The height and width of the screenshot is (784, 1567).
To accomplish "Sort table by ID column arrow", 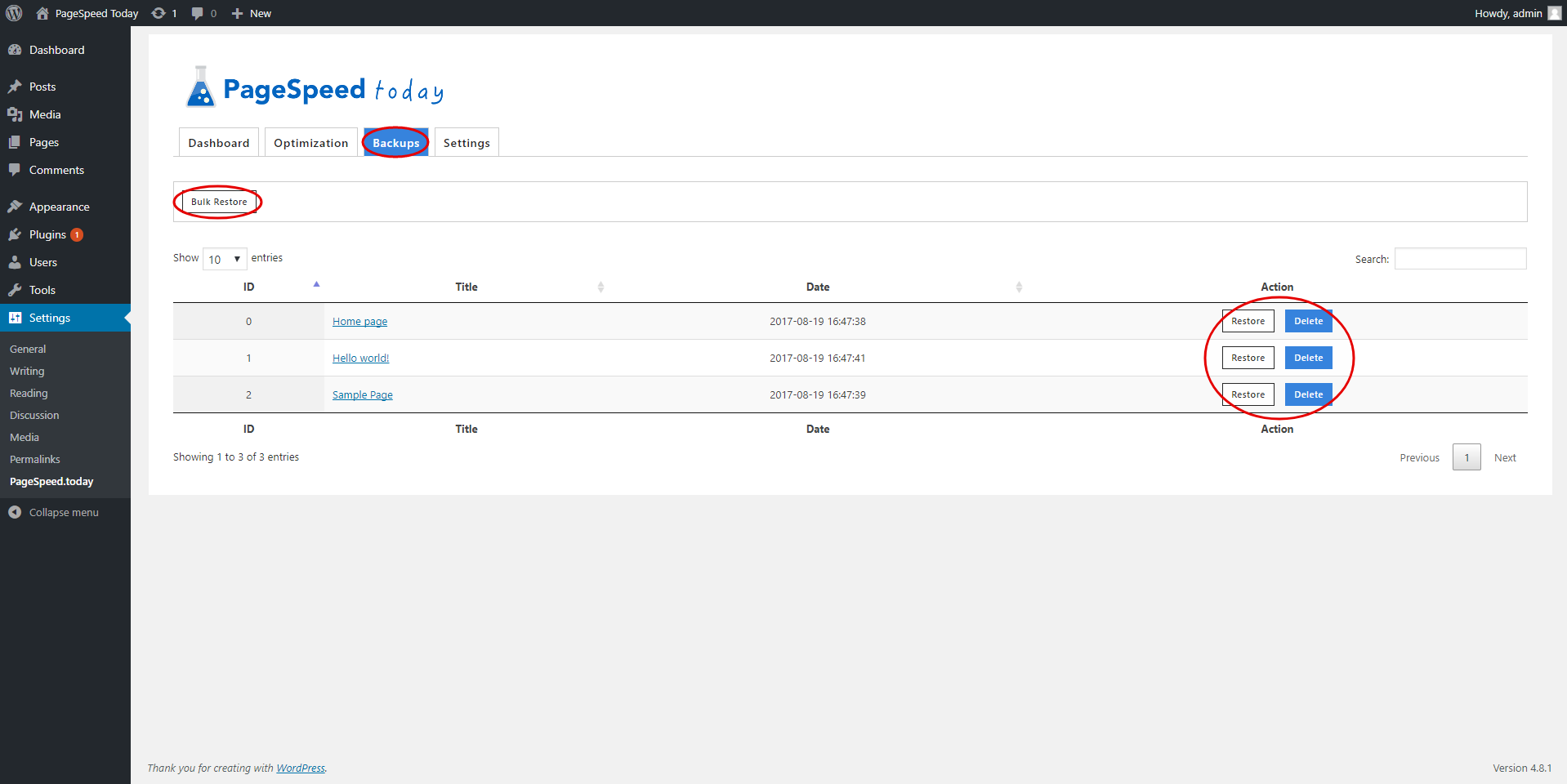I will [316, 285].
